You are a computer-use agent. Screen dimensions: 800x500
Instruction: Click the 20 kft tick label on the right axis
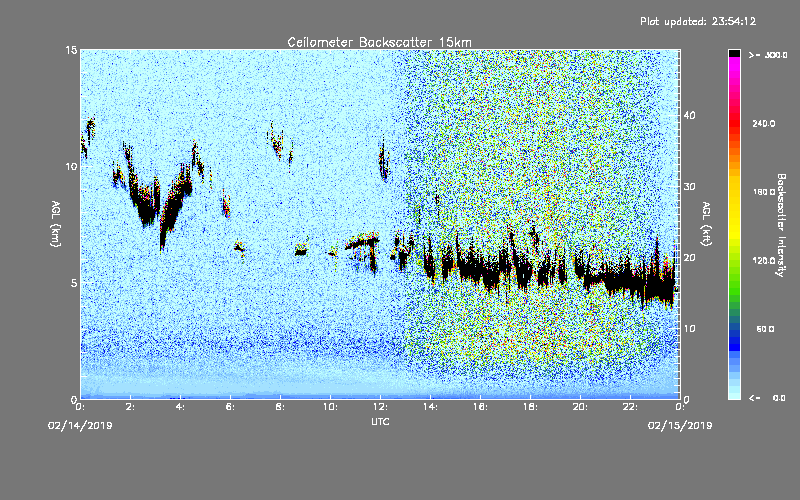click(x=689, y=258)
